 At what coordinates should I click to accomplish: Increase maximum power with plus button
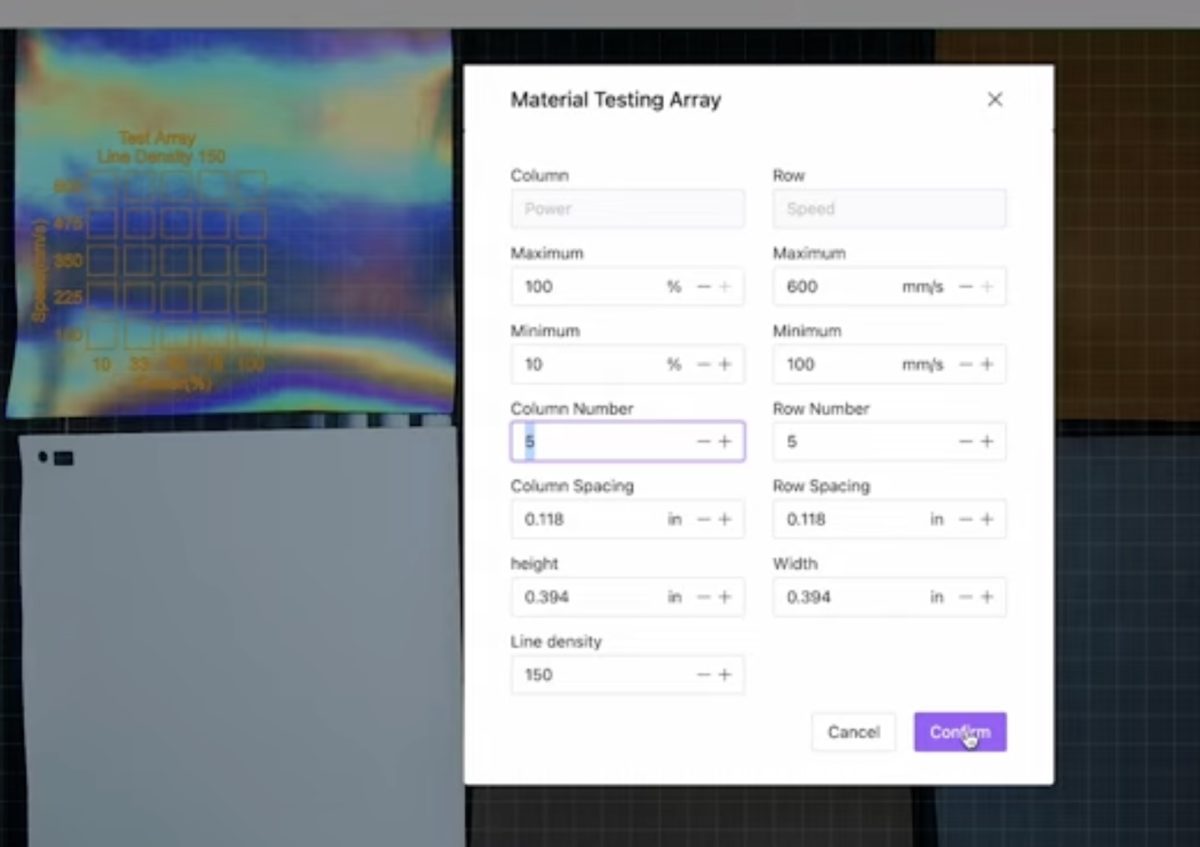[x=725, y=287]
